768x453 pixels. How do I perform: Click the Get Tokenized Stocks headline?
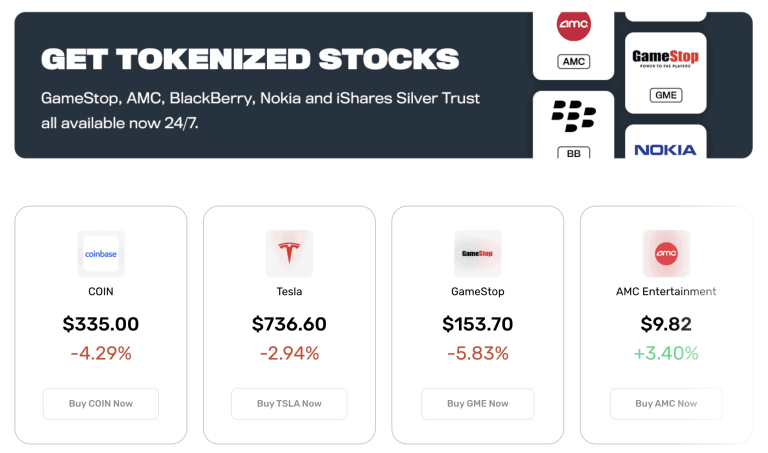pos(250,59)
